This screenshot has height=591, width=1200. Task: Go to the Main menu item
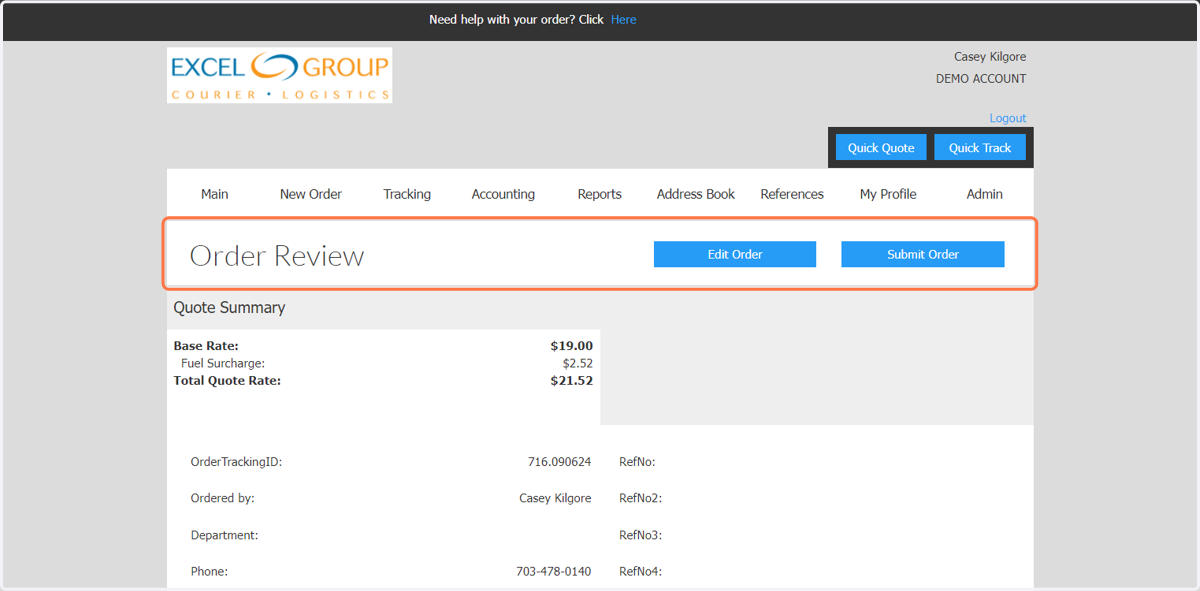pyautogui.click(x=214, y=194)
